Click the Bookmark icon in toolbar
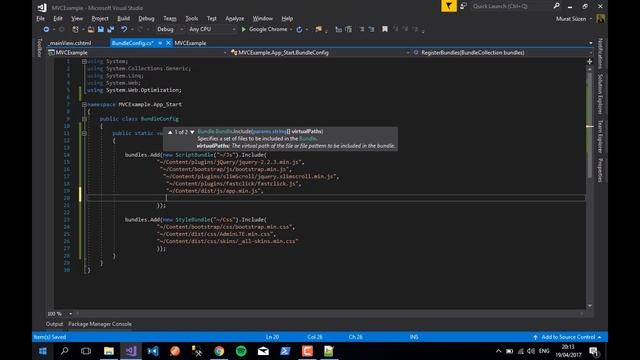This screenshot has width=640, height=360. pos(385,29)
